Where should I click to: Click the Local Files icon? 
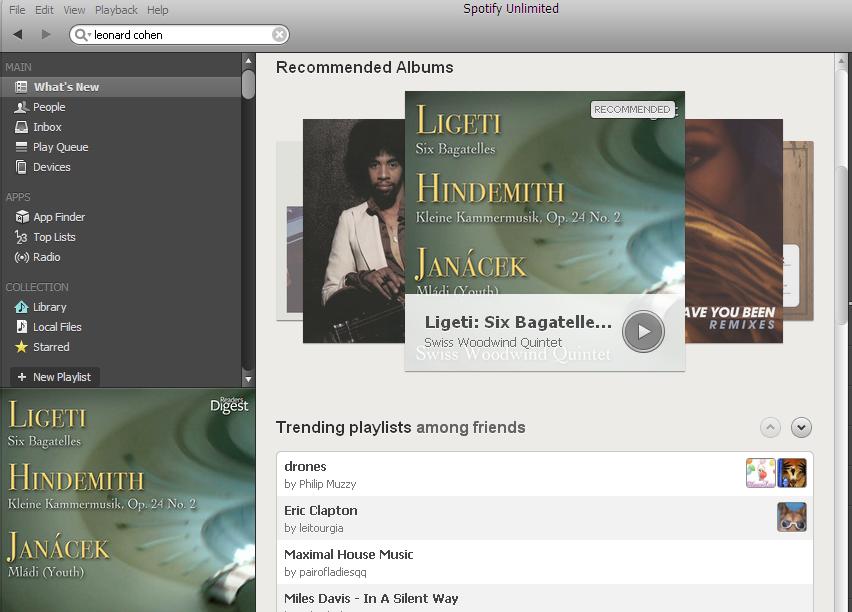point(21,327)
